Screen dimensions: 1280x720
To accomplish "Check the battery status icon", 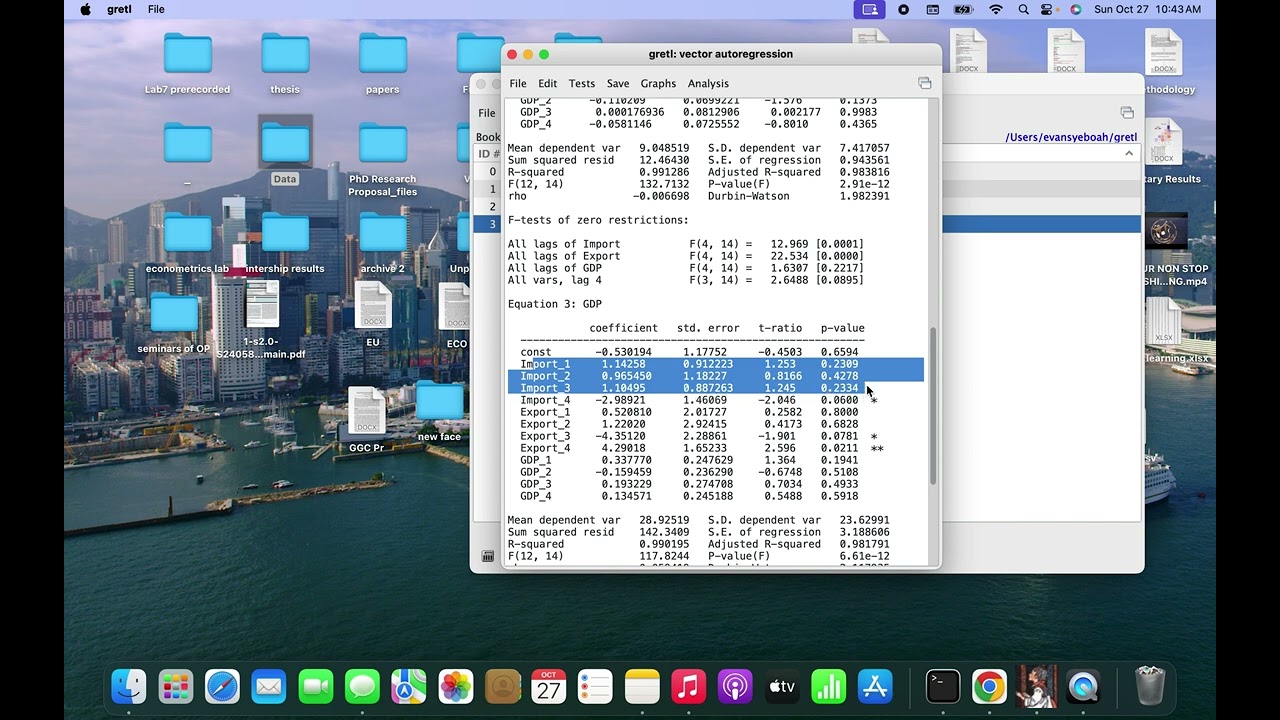I will (963, 9).
